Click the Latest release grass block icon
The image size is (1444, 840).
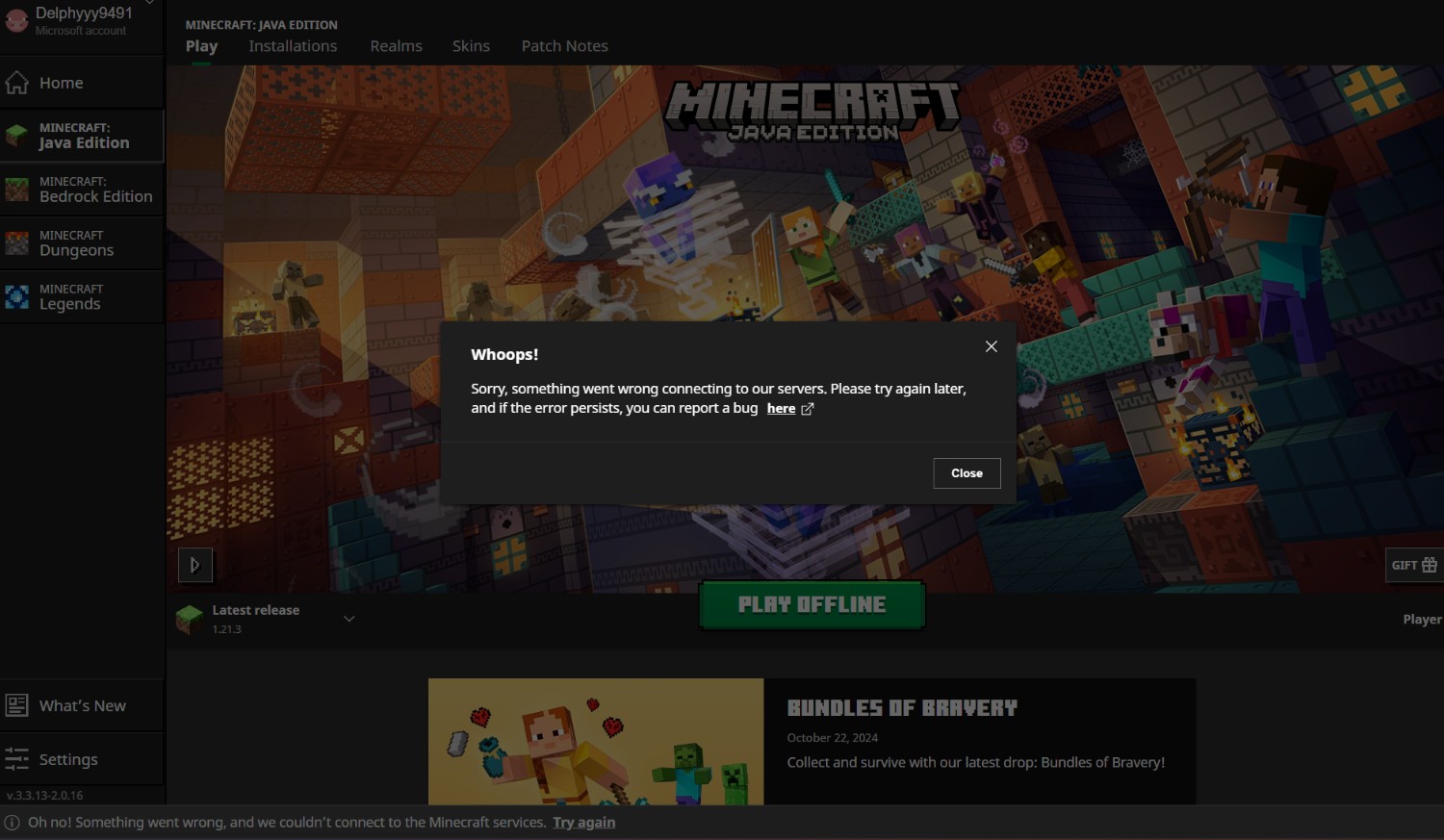(190, 619)
